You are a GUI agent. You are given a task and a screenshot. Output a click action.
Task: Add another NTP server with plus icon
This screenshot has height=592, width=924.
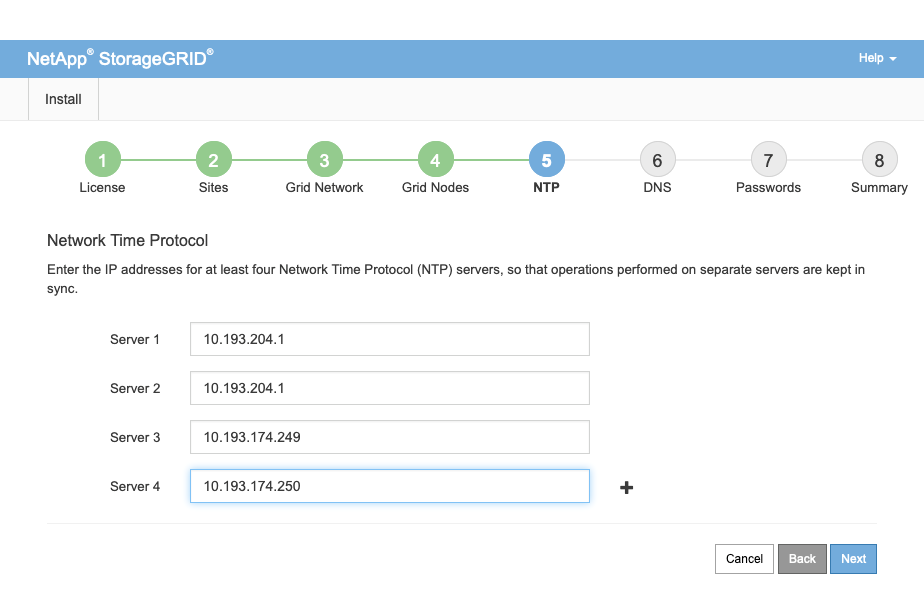click(627, 488)
